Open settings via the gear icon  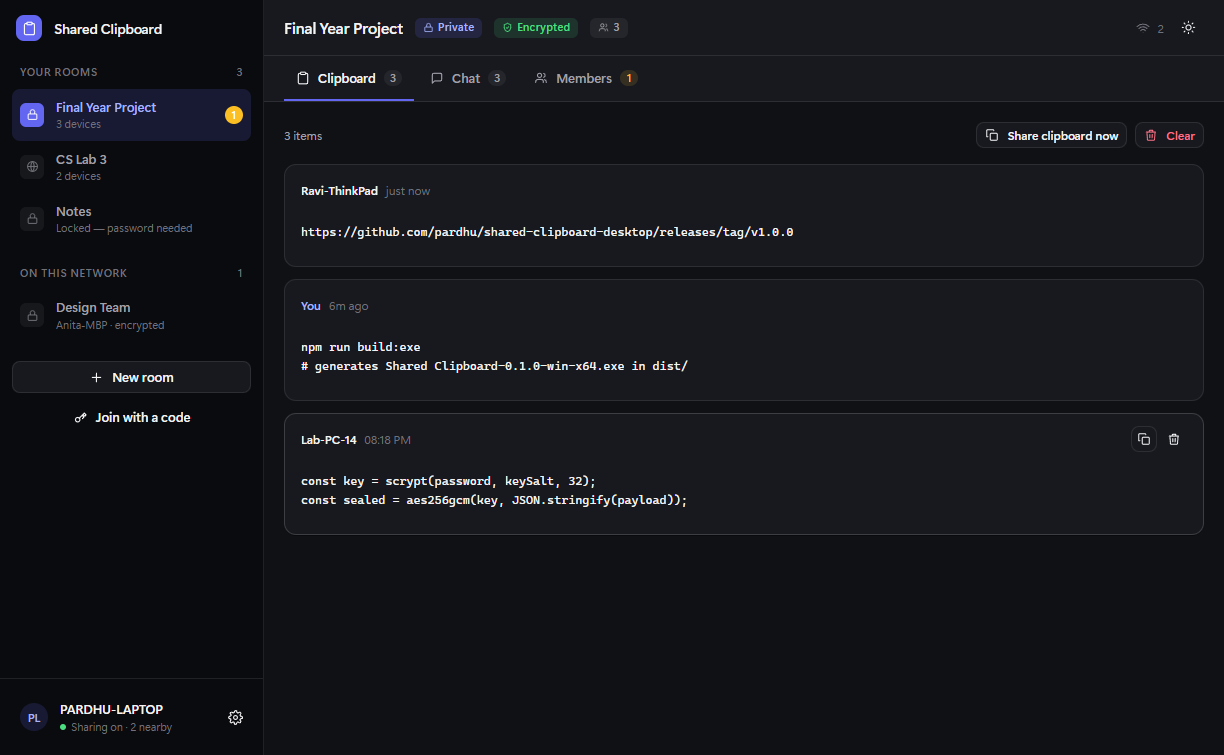(x=235, y=717)
